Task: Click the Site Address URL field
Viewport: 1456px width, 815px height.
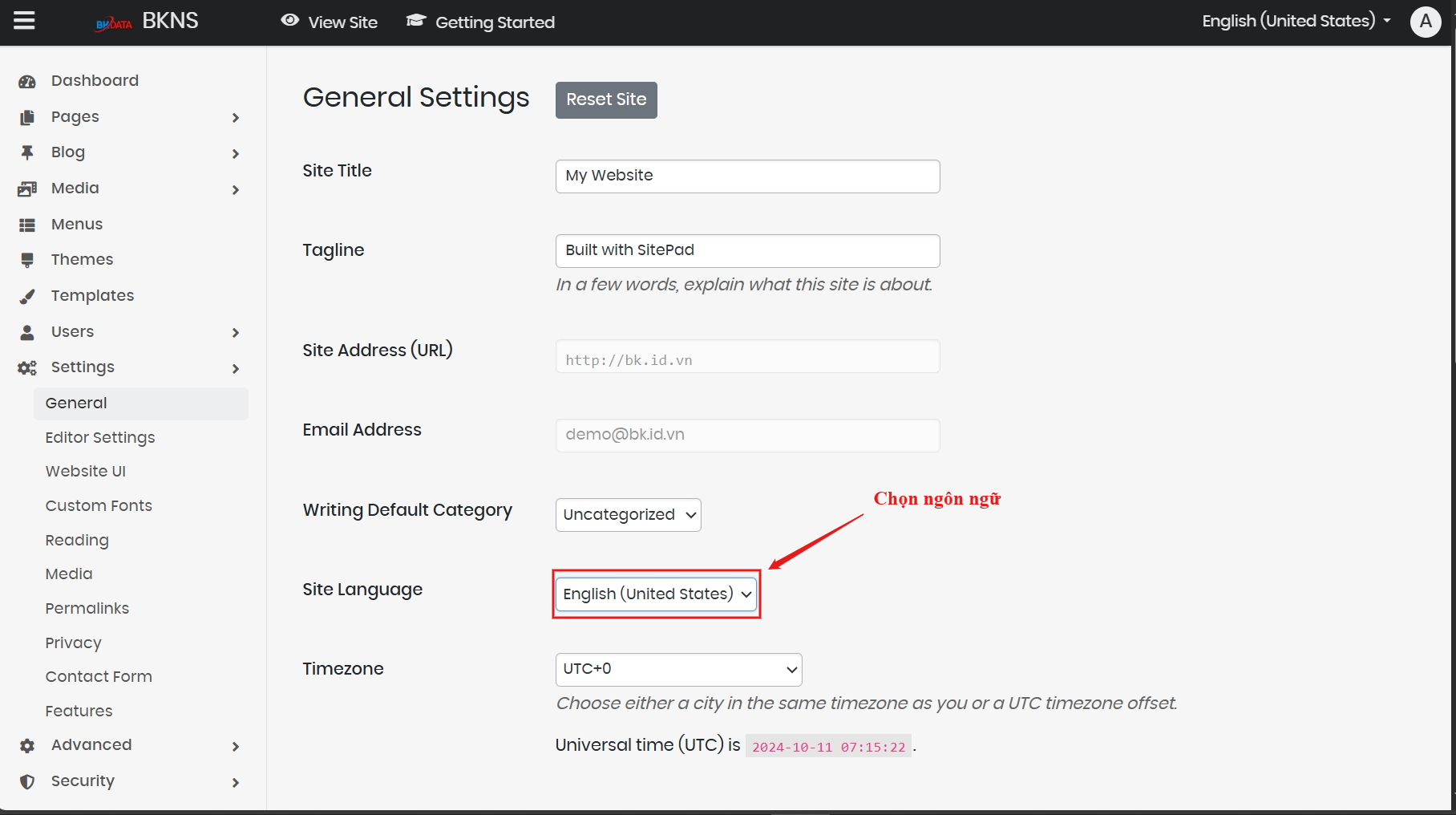Action: click(x=747, y=356)
